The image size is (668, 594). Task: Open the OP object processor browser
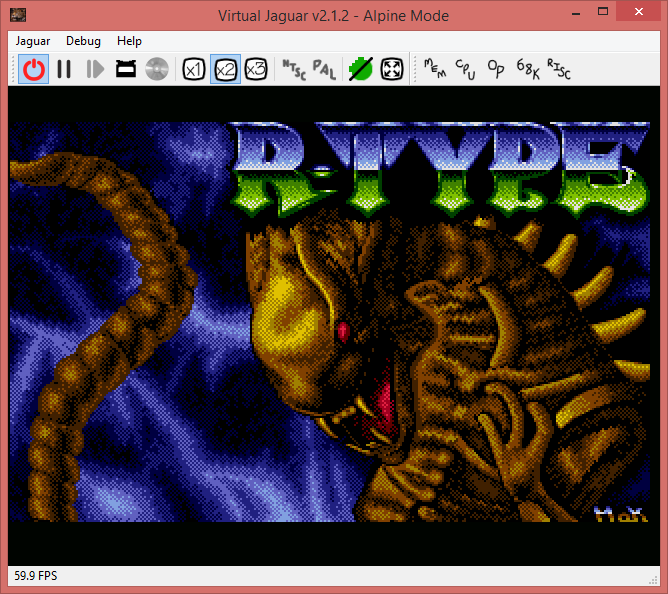(x=496, y=69)
